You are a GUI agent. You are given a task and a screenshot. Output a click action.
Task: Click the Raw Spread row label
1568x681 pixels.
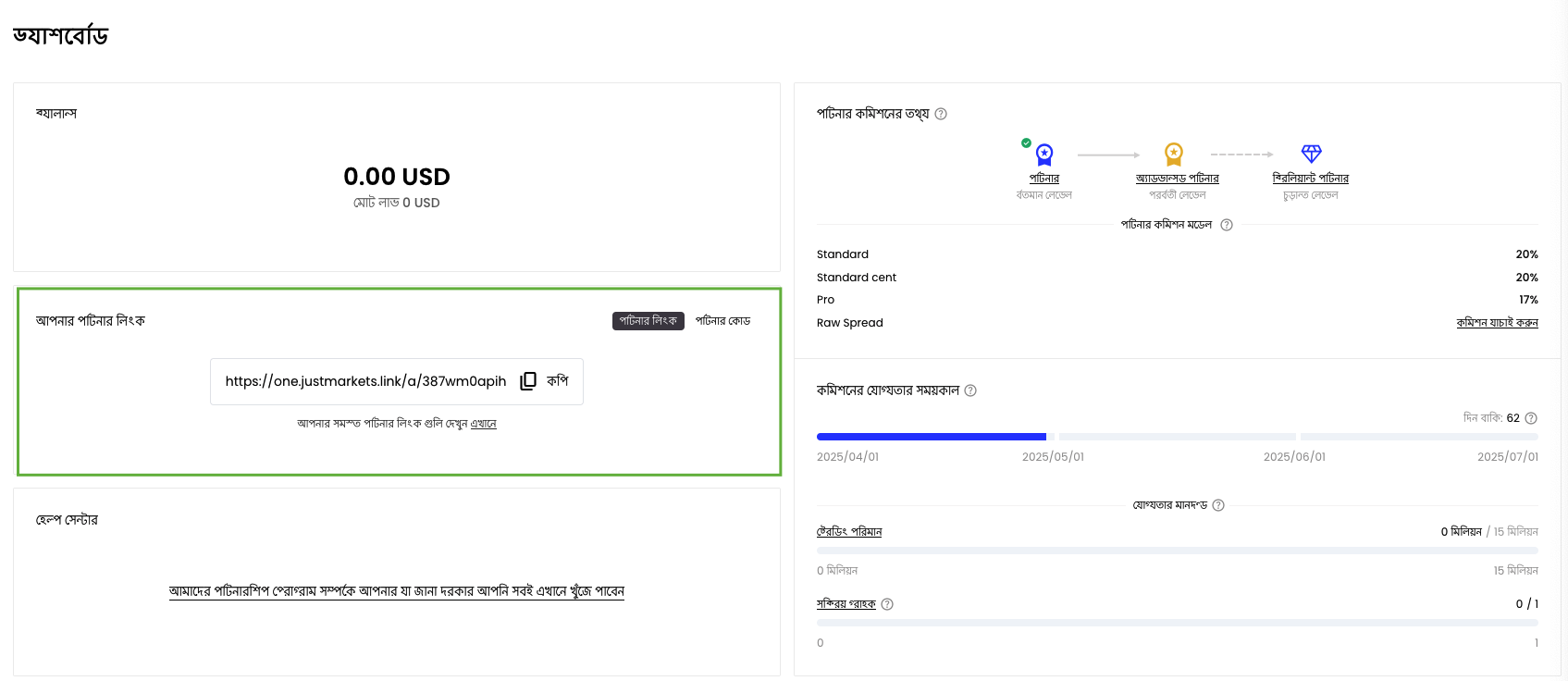[850, 323]
